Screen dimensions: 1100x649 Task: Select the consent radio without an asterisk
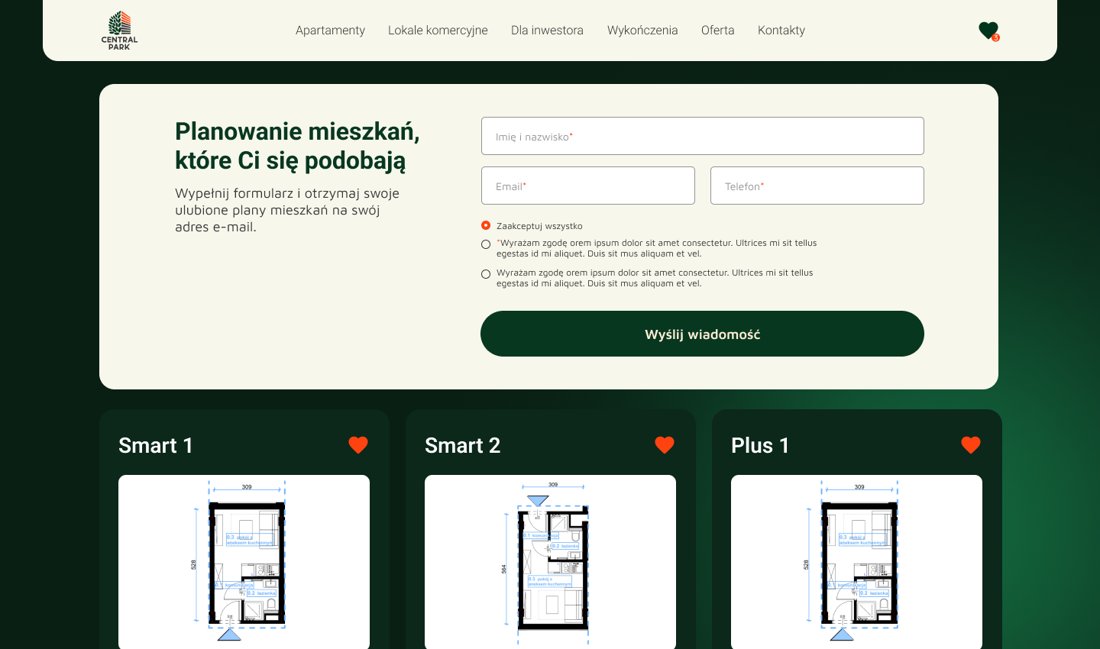tap(485, 274)
